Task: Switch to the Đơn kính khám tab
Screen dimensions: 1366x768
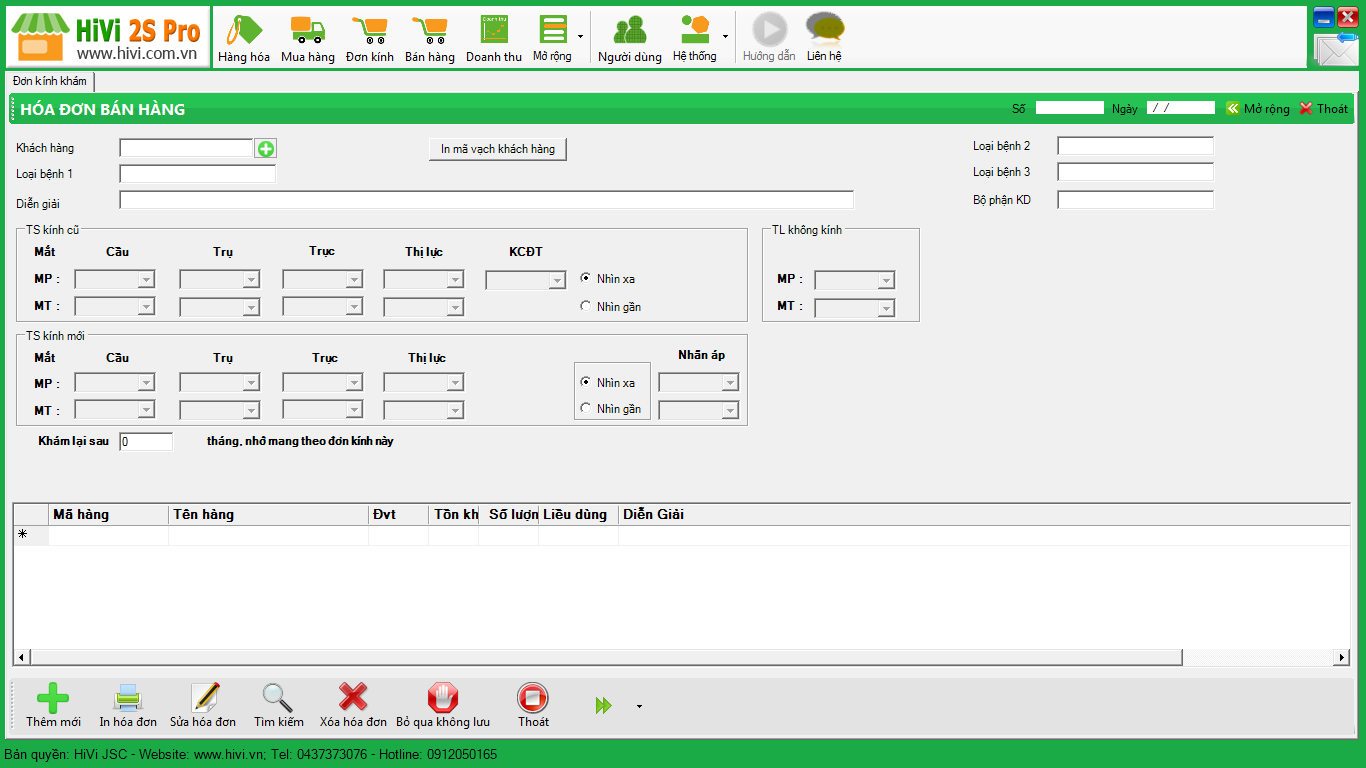Action: [x=50, y=81]
